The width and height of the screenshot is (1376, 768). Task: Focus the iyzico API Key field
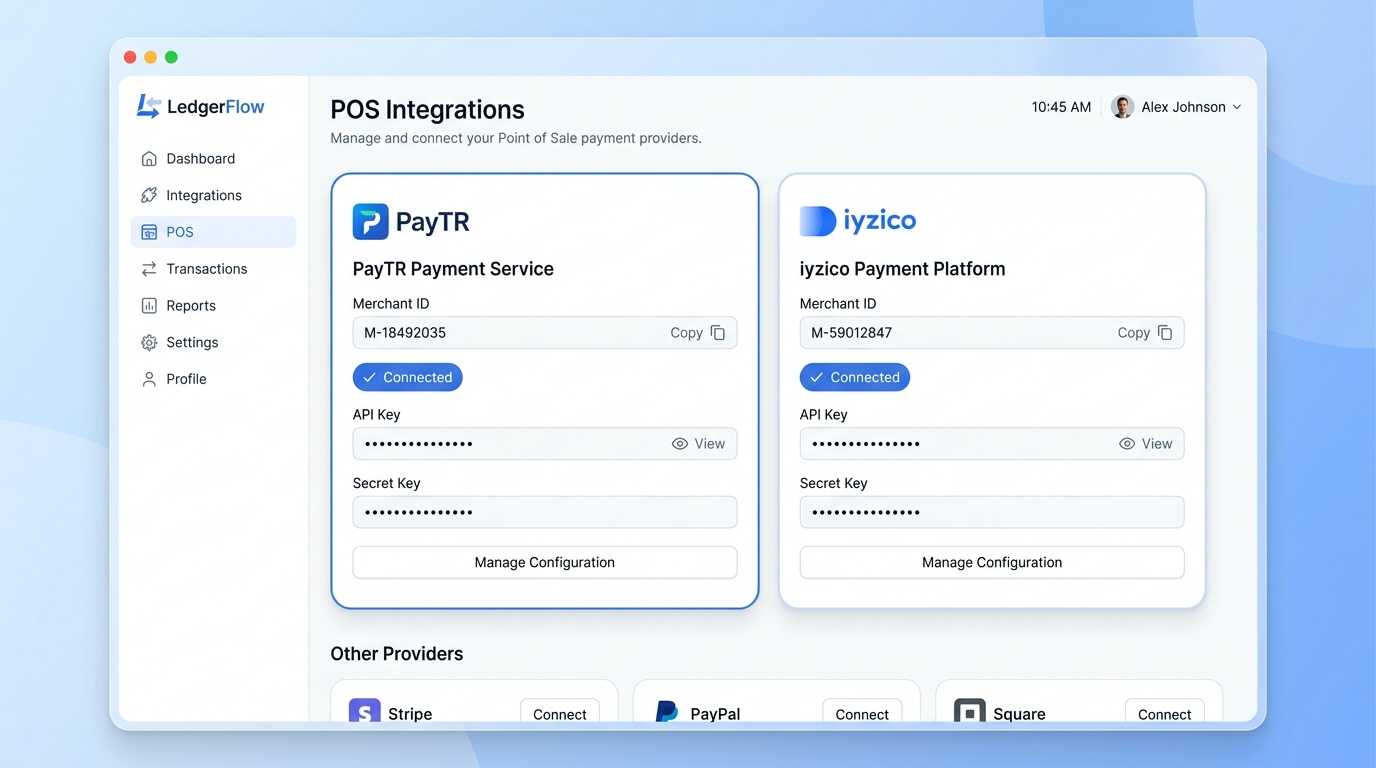992,444
